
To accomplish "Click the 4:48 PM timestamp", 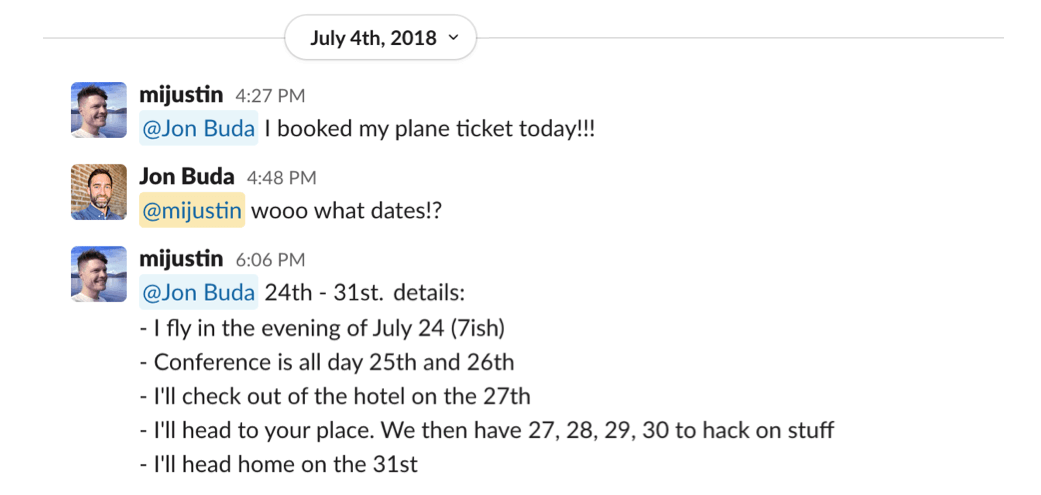I will point(281,178).
